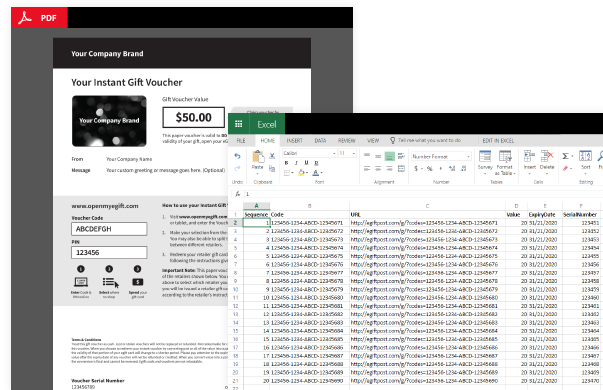Click the comma style icon
The width and height of the screenshot is (603, 390).
[440, 168]
